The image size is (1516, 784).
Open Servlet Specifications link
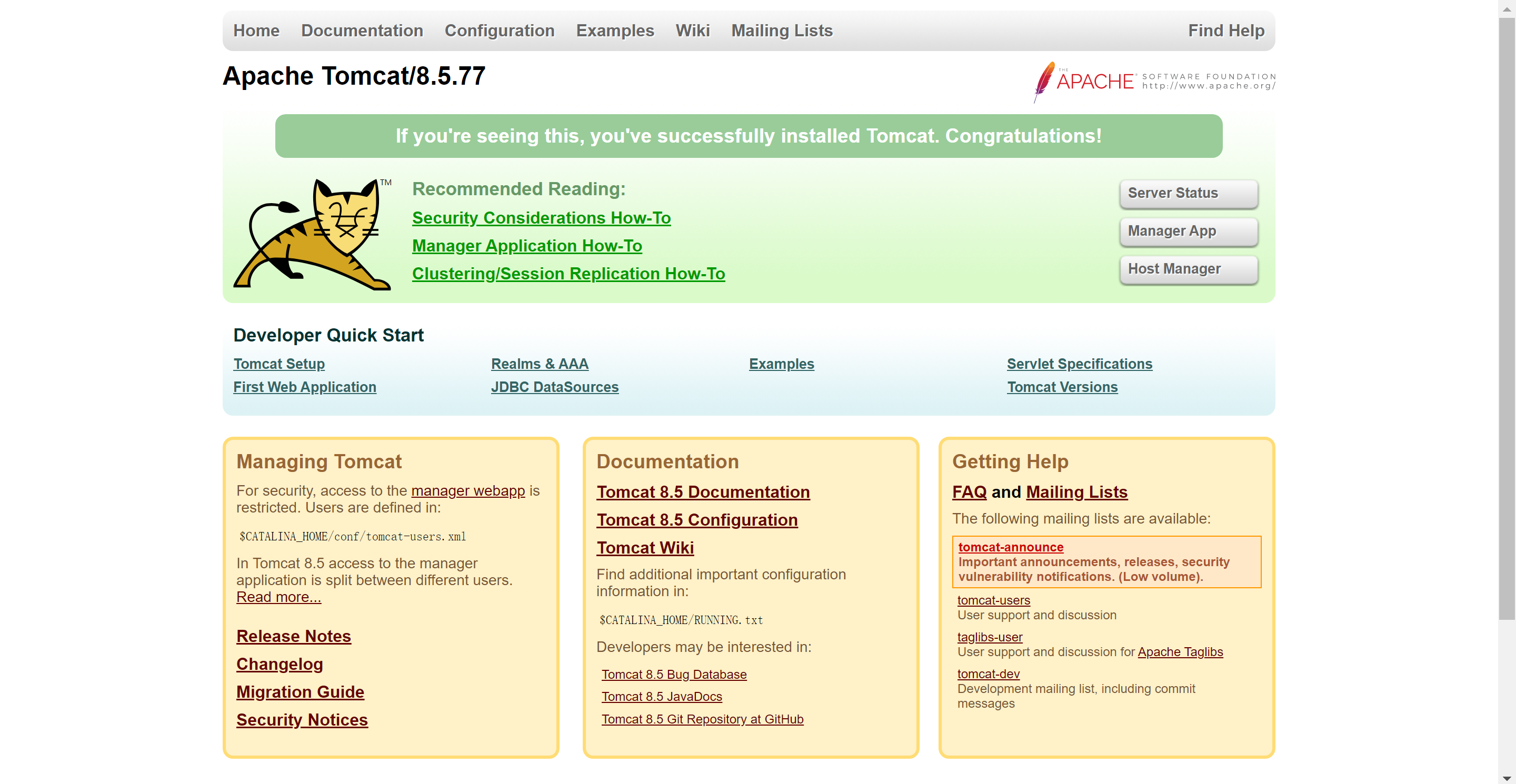point(1079,364)
